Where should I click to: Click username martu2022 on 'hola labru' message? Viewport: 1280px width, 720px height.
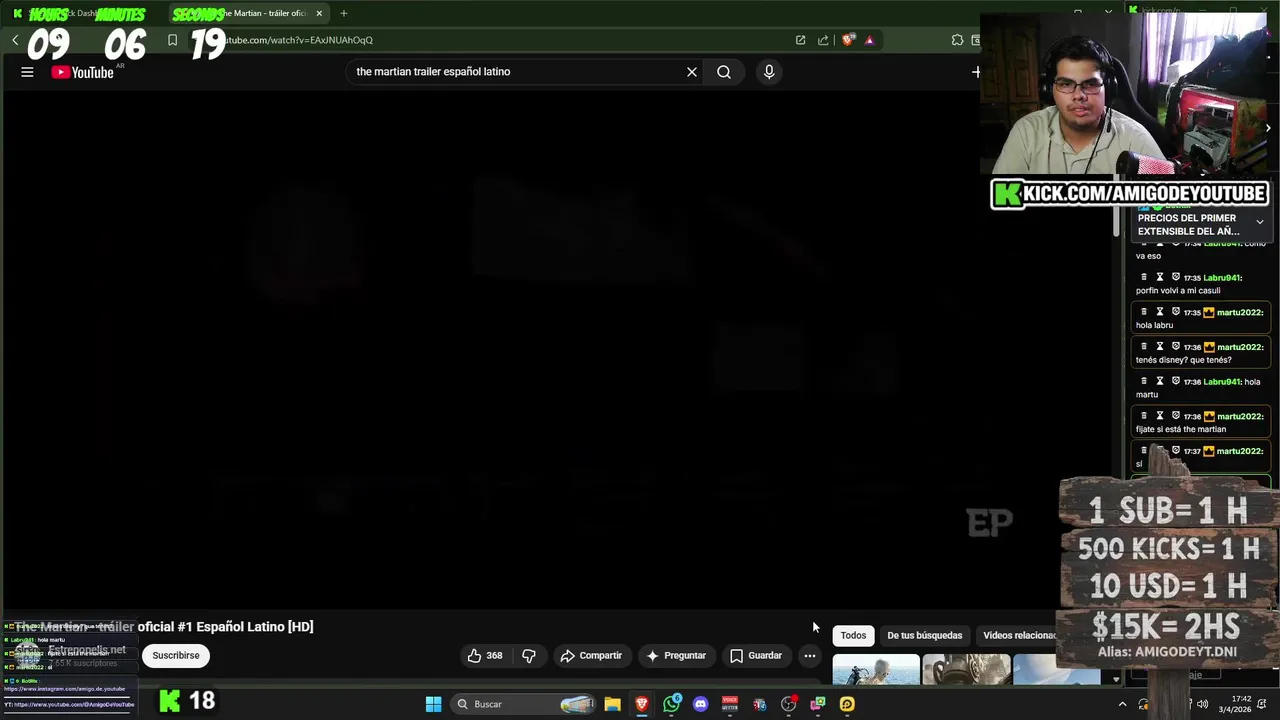pyautogui.click(x=1240, y=313)
